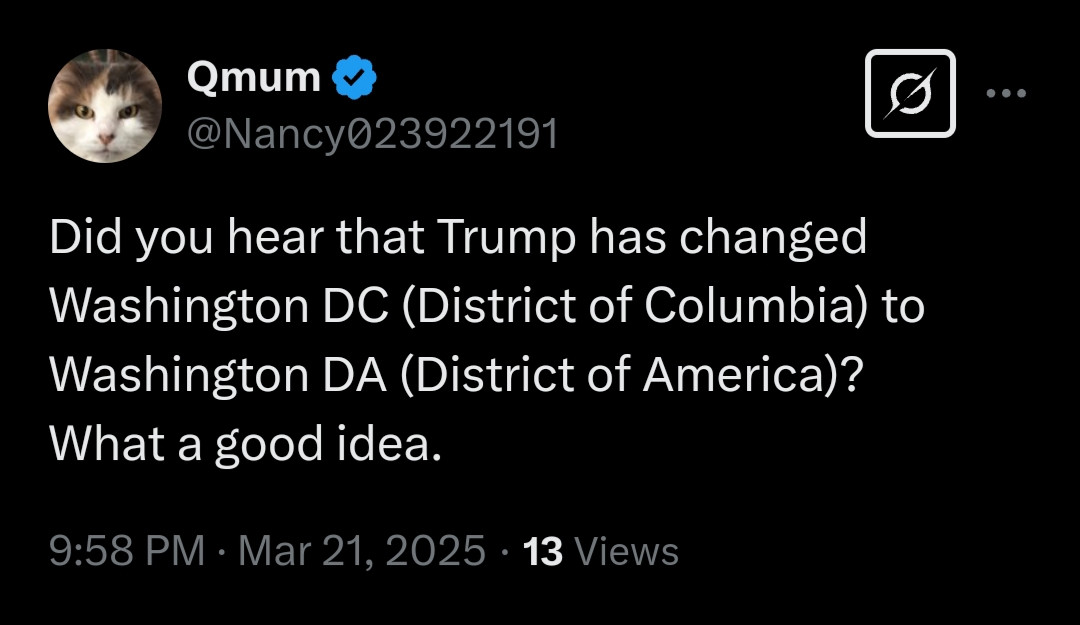The height and width of the screenshot is (625, 1080).
Task: Click the "What a good idea." sentence
Action: 245,443
